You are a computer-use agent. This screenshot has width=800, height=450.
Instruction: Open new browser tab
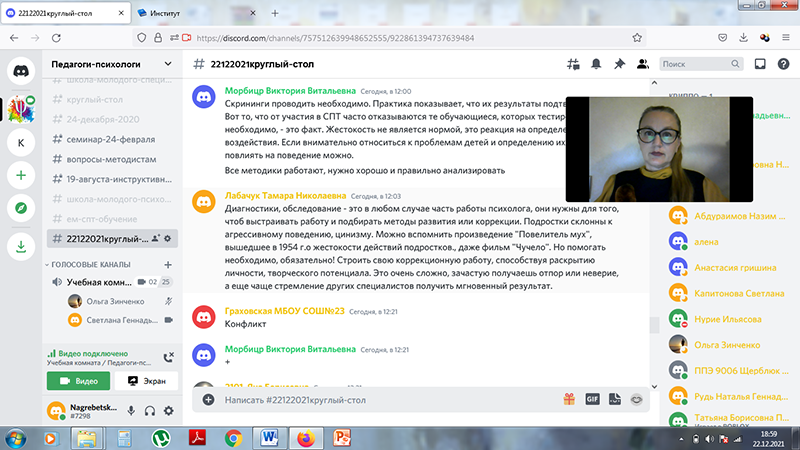point(275,13)
